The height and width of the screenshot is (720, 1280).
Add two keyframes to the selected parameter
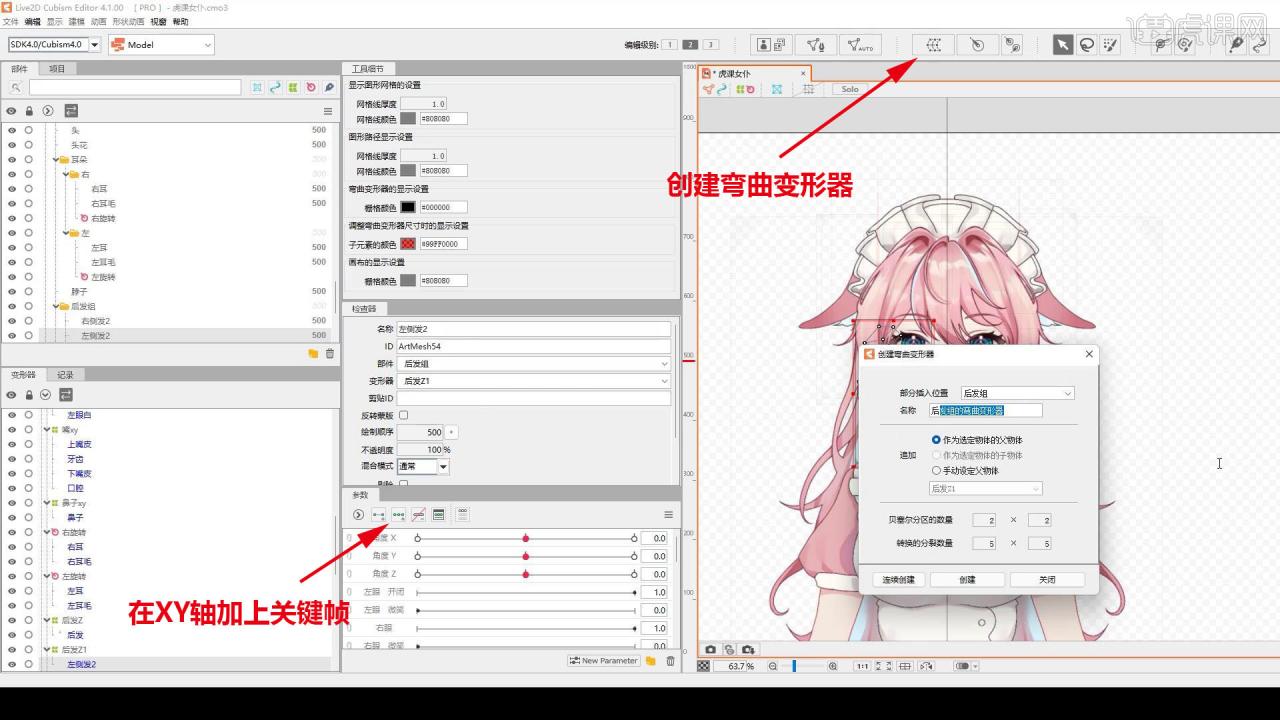click(x=379, y=514)
